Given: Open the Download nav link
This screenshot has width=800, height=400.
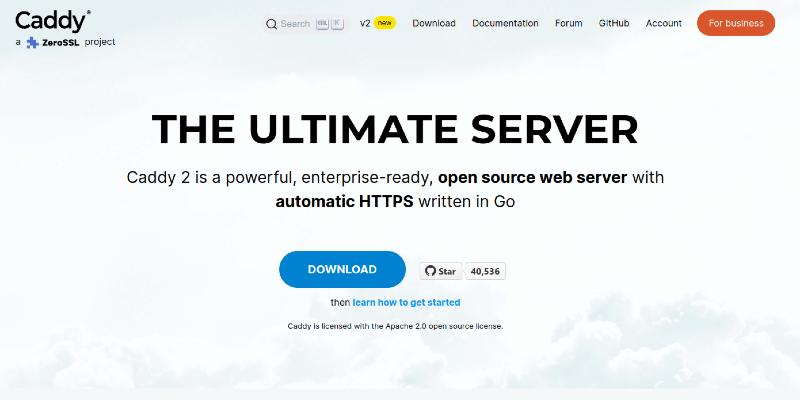Looking at the screenshot, I should (x=434, y=23).
